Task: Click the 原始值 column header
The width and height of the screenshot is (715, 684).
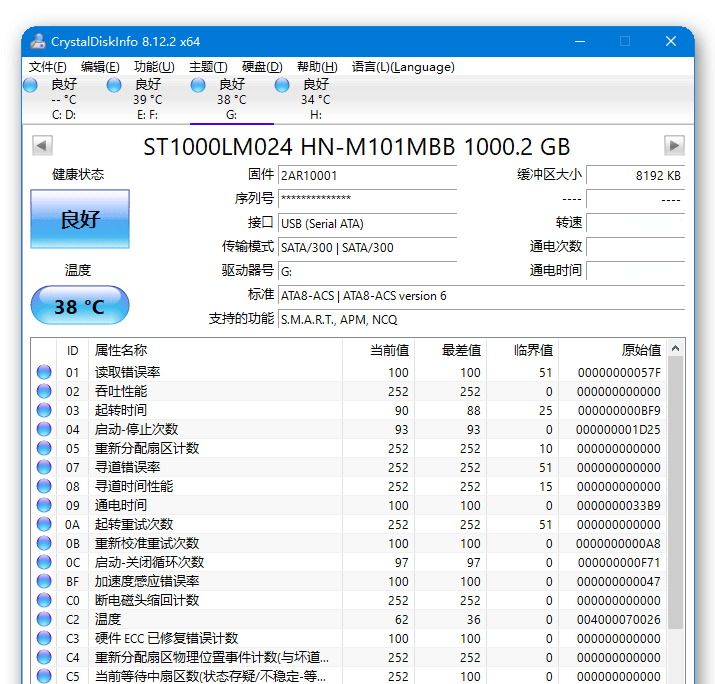Action: coord(612,350)
